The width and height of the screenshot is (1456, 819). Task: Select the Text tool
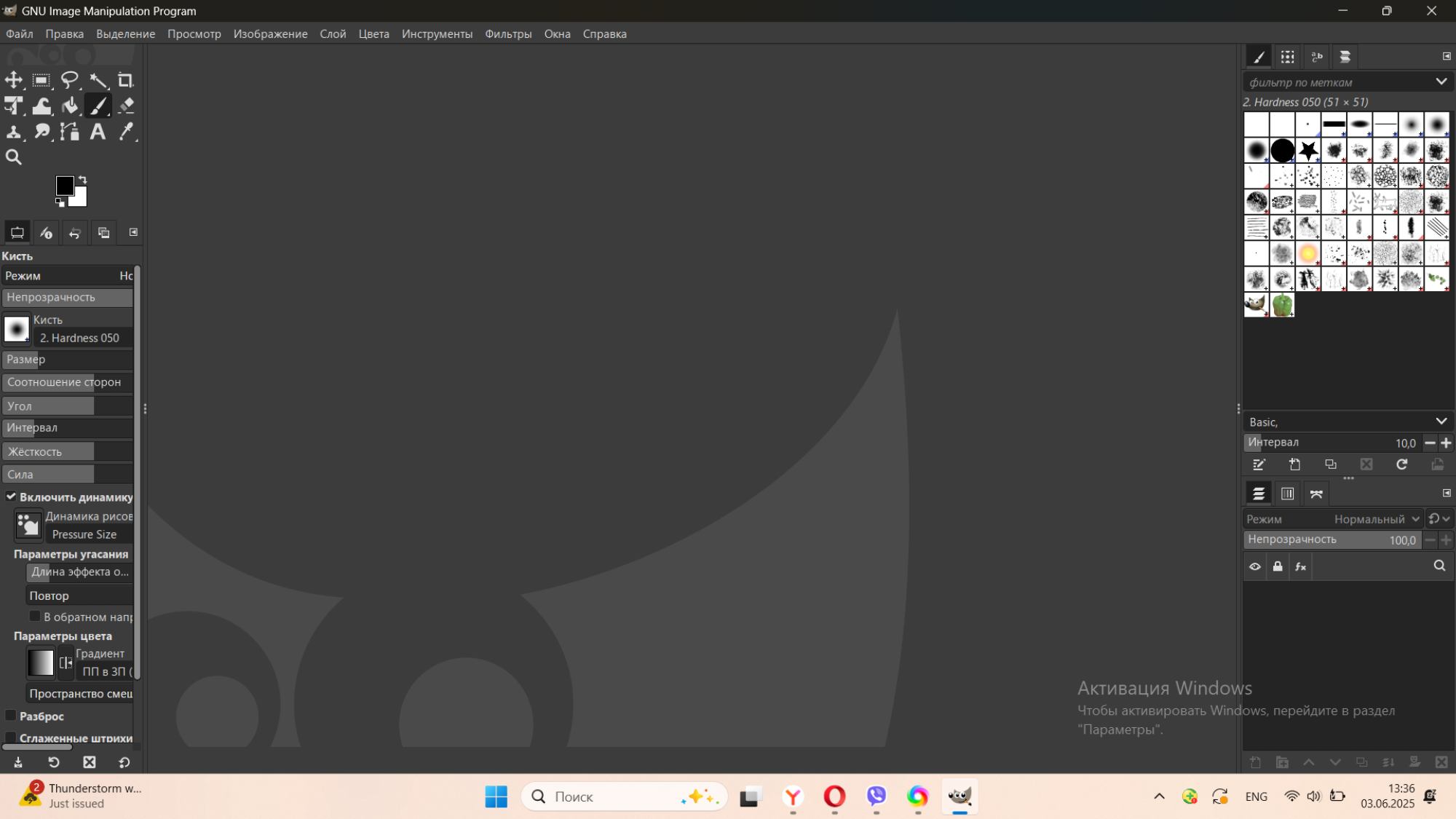click(x=98, y=132)
